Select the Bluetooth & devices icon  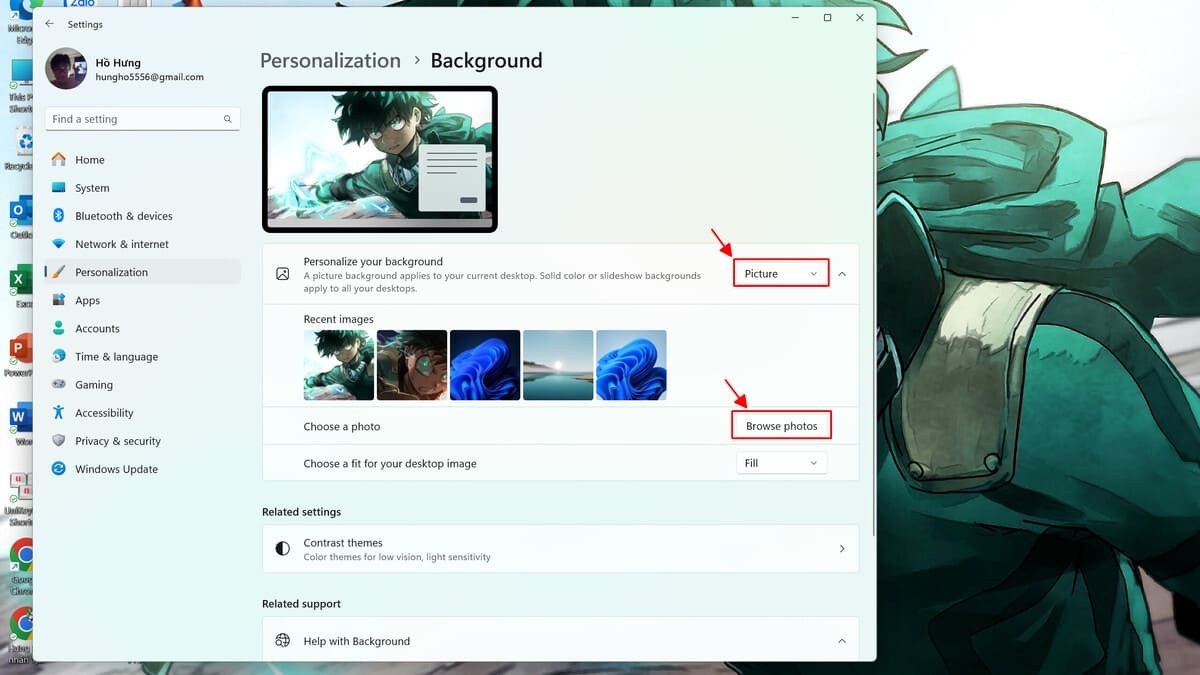tap(58, 216)
